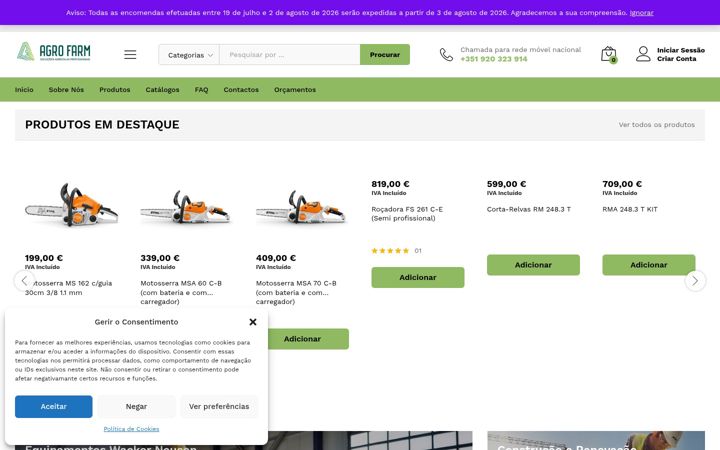Call the +351 920 323 914 number link
The image size is (720, 450).
494,59
